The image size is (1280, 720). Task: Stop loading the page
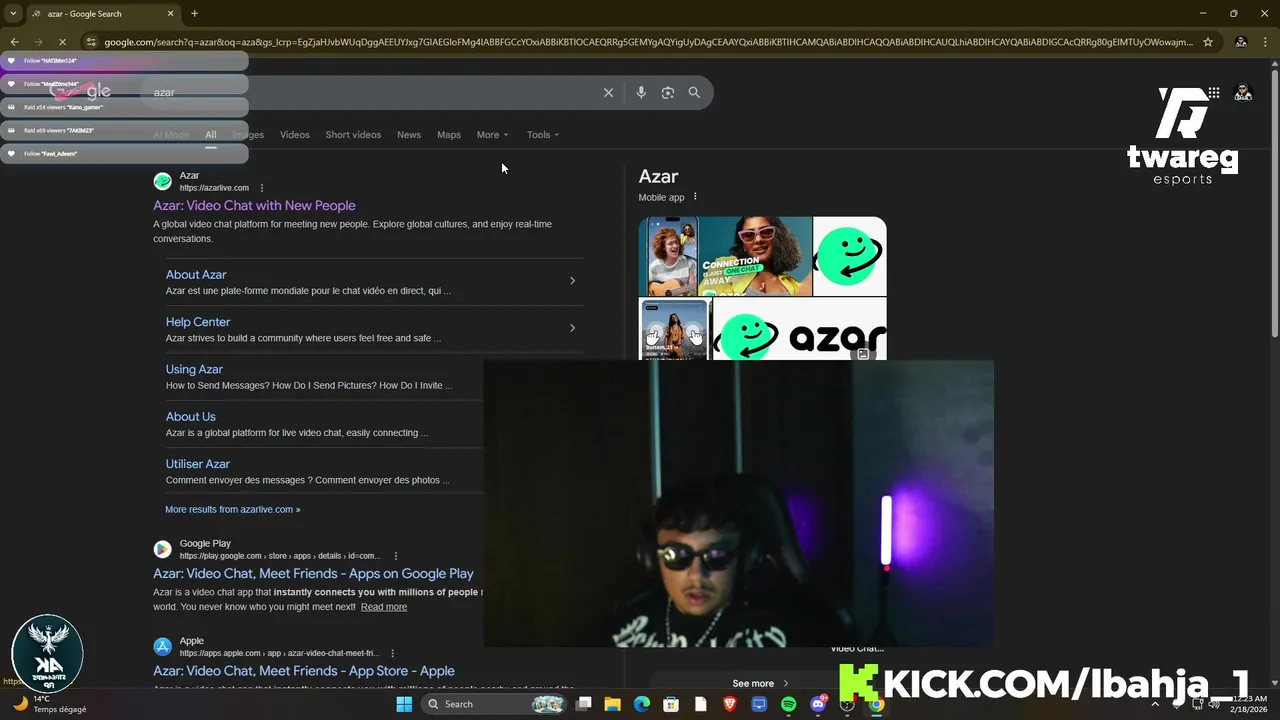(62, 42)
